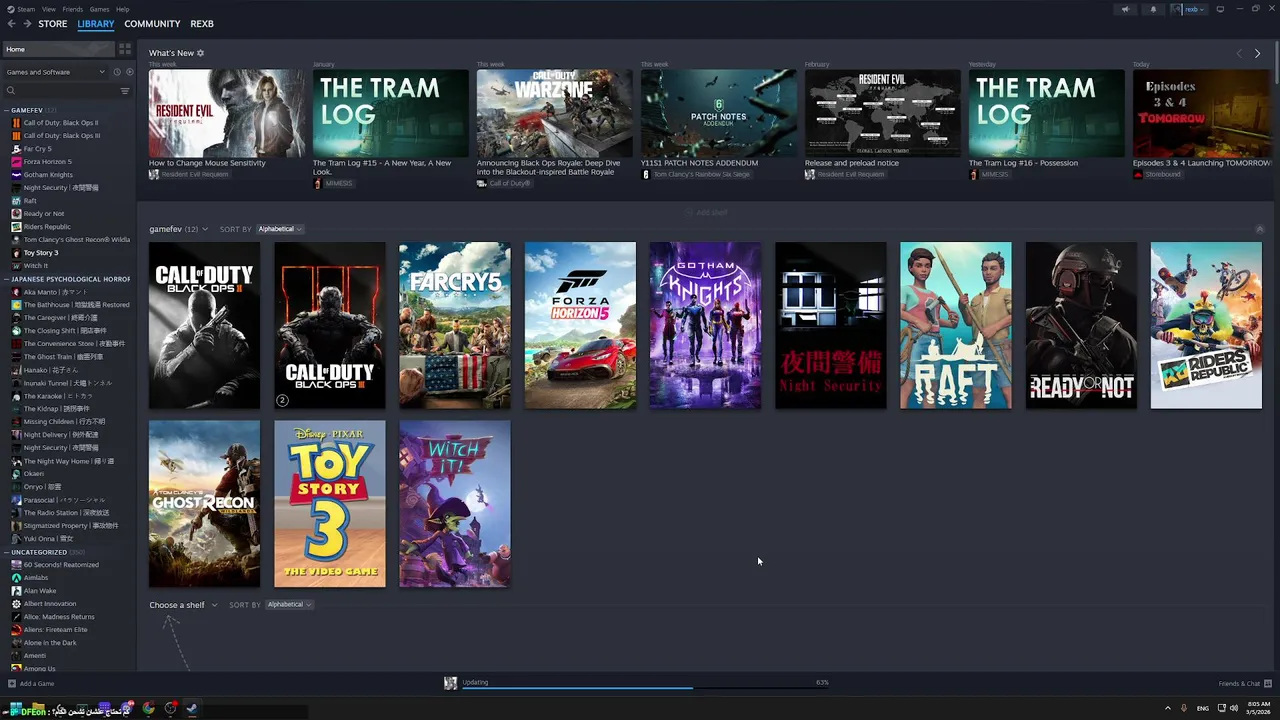1280x720 pixels.
Task: Show ready-to-play games only icon
Action: (x=129, y=72)
